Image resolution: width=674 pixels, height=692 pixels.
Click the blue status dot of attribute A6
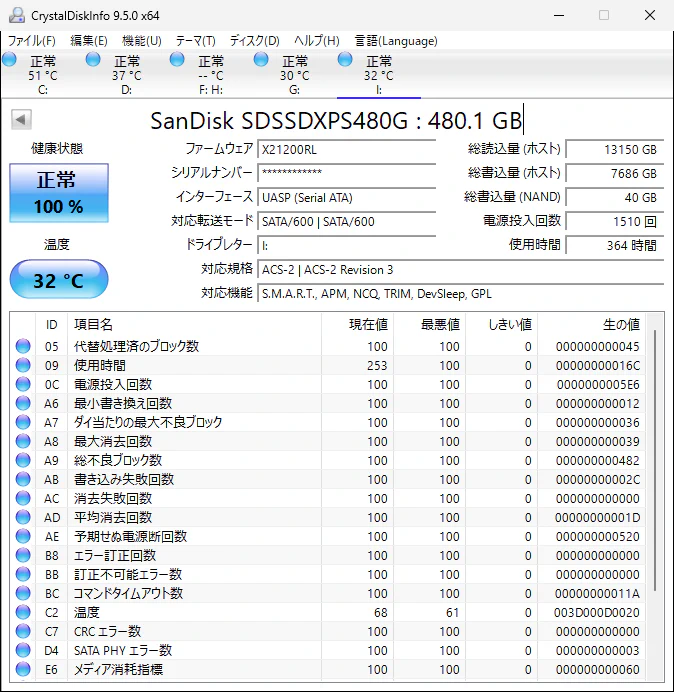(23, 403)
